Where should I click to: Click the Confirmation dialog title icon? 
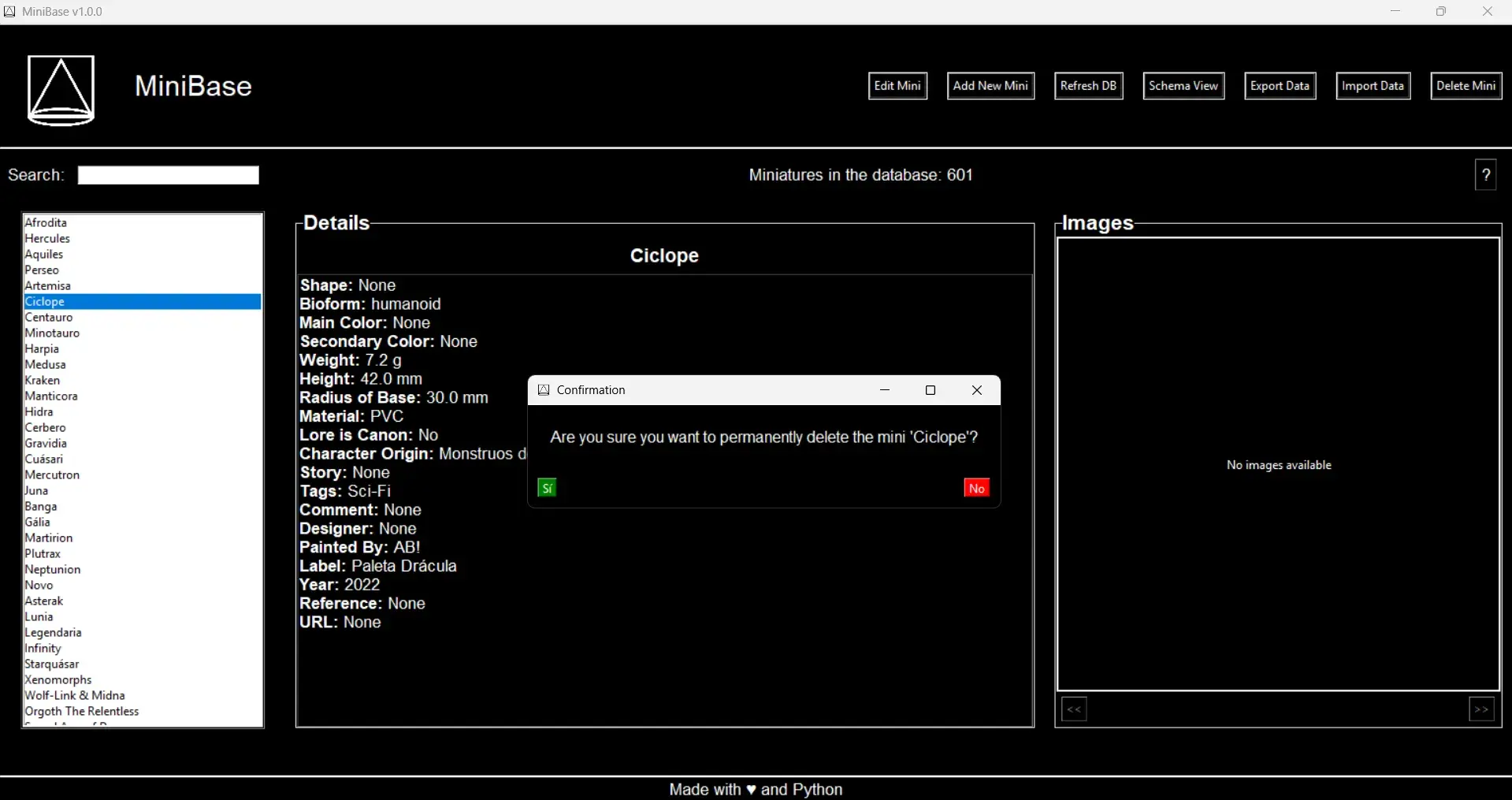pos(544,390)
